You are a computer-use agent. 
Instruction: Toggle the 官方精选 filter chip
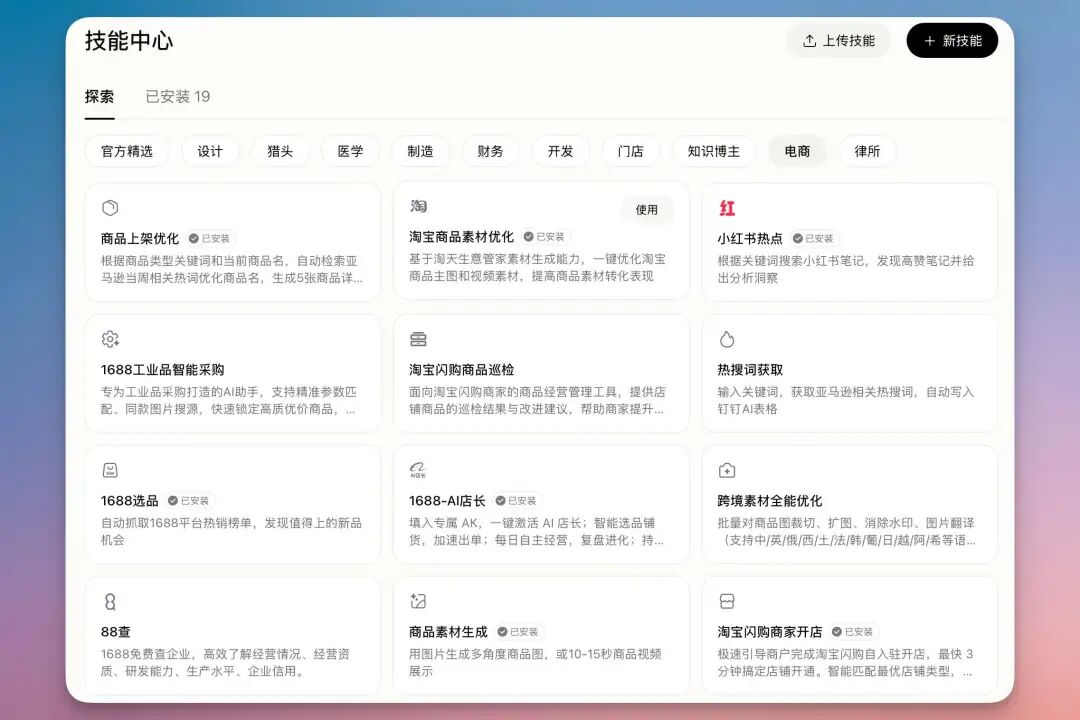click(127, 151)
